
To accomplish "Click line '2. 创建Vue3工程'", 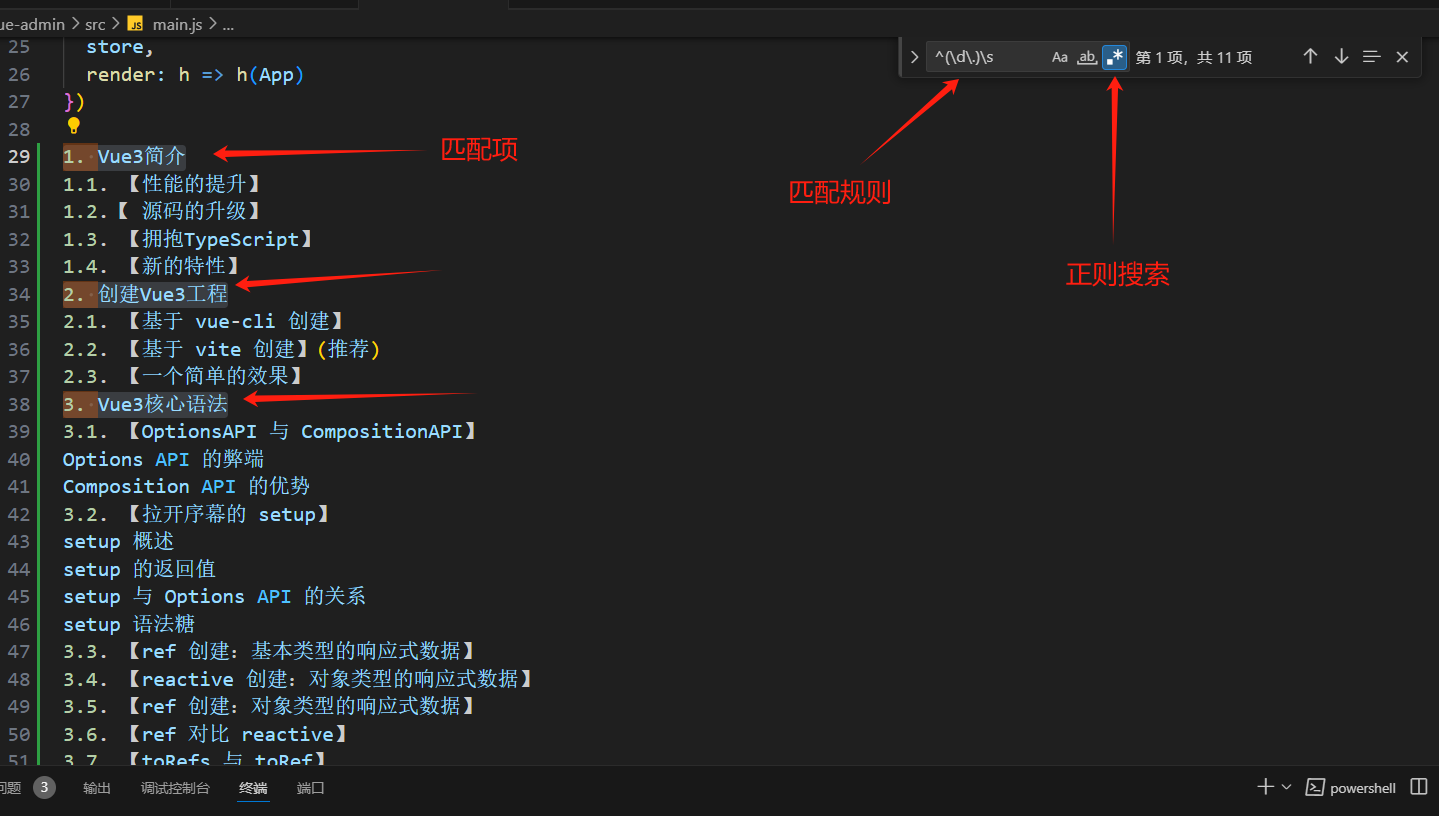I will pyautogui.click(x=145, y=294).
